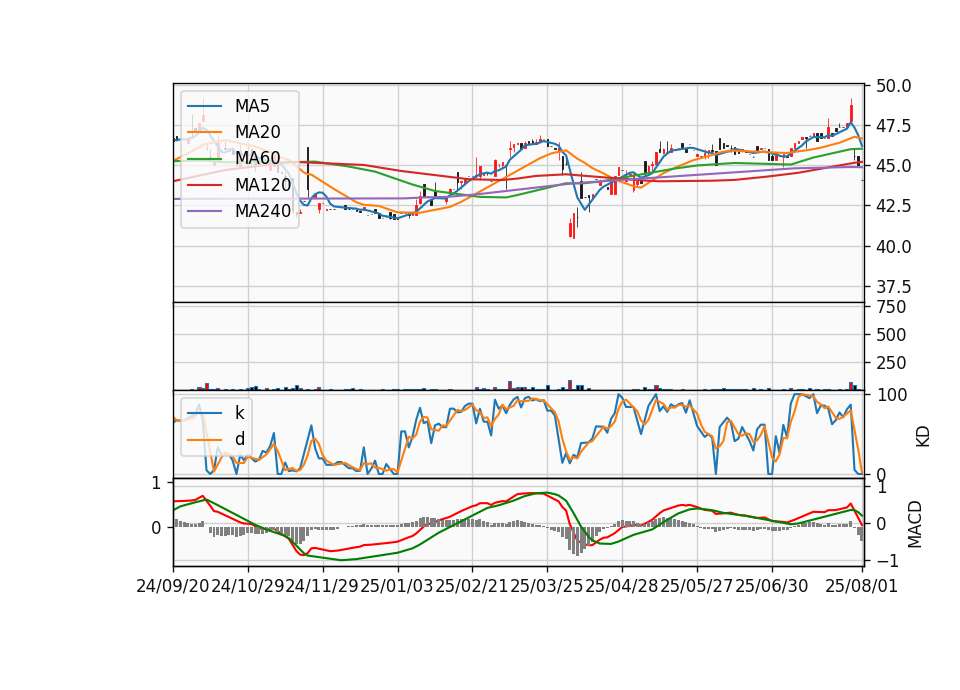Click the 25/04/28 date axis label
This screenshot has height=690, width=960.
tap(622, 586)
